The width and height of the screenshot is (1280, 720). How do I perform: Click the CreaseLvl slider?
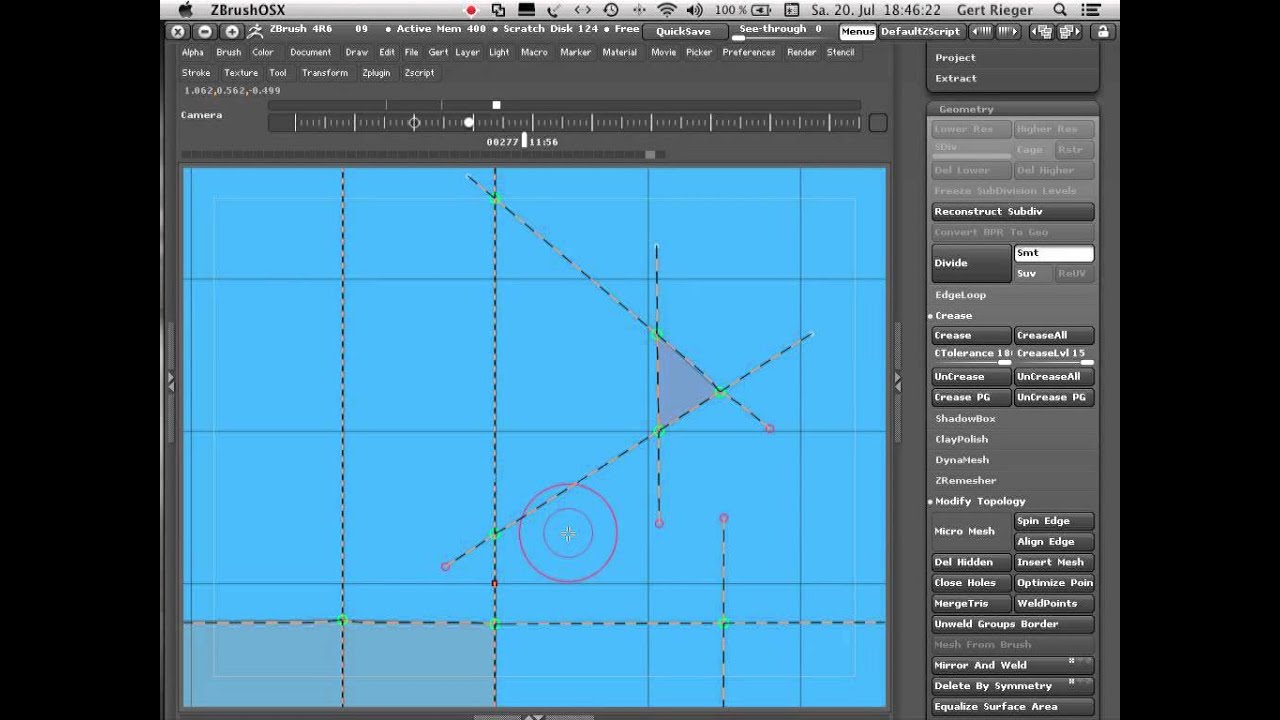(1054, 355)
